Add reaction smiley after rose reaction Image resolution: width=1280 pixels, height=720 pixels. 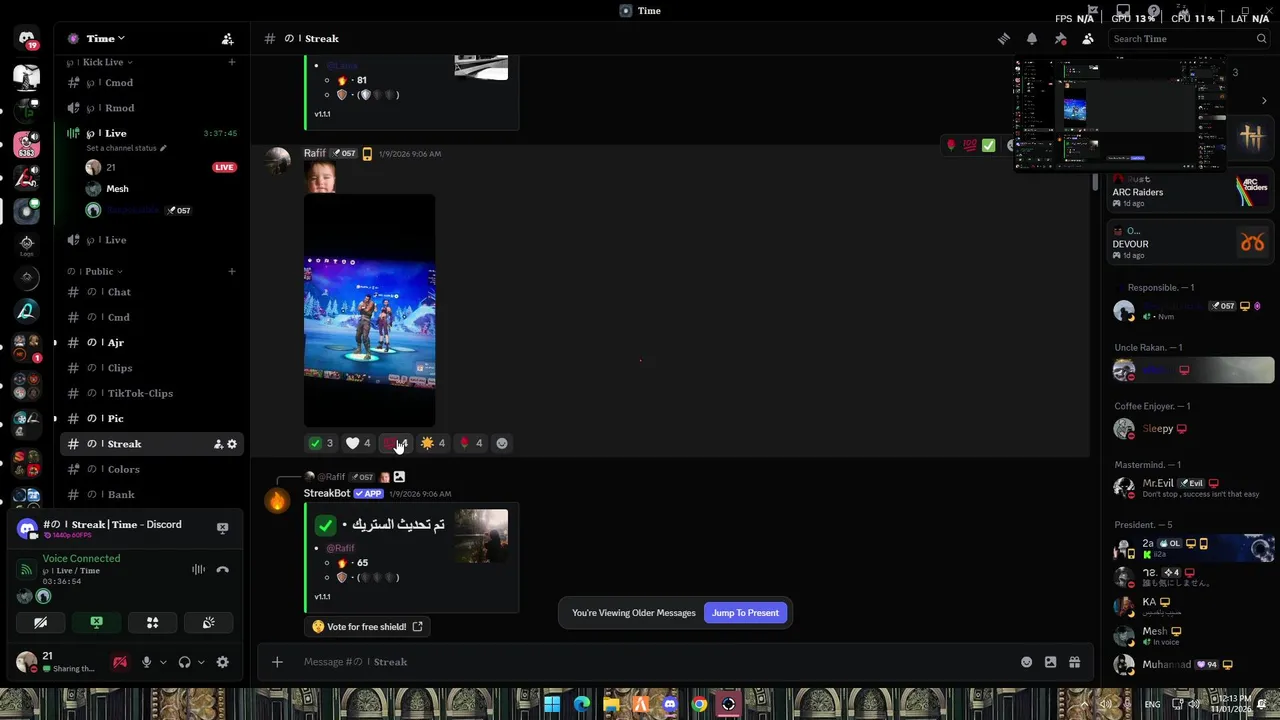coord(502,443)
